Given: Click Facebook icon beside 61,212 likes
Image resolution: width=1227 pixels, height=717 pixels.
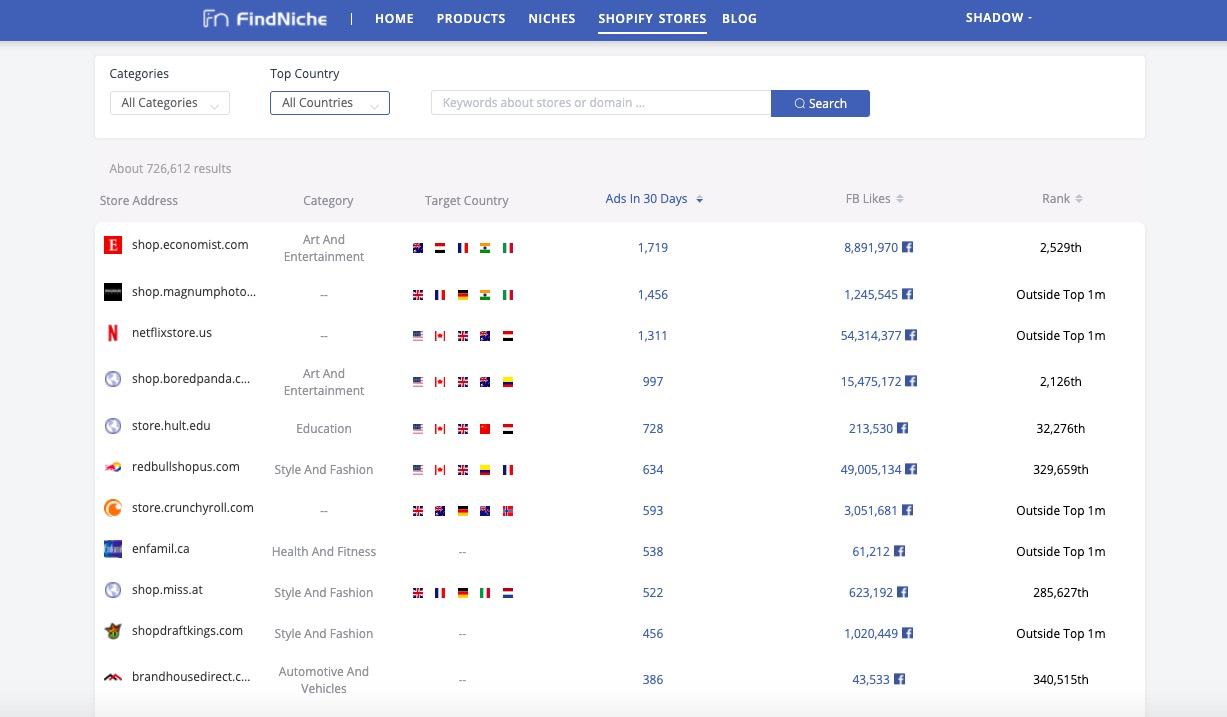Looking at the screenshot, I should [x=899, y=551].
